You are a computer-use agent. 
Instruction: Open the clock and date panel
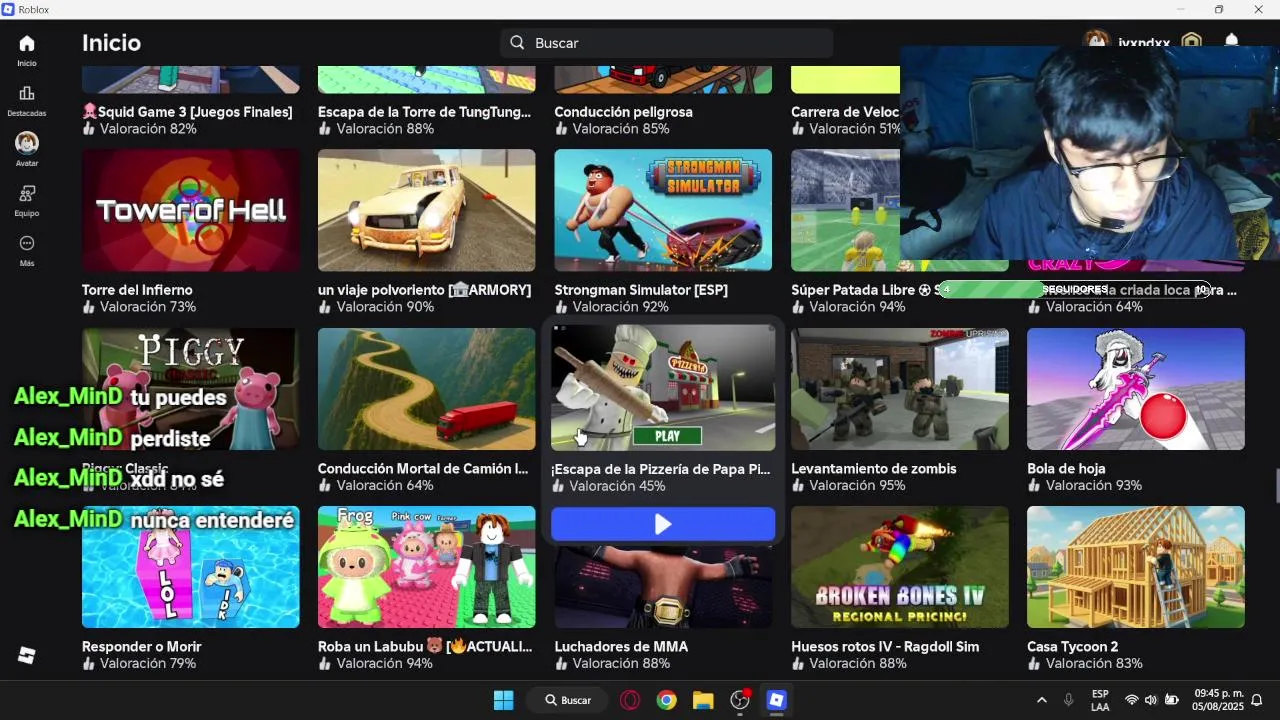click(1218, 700)
